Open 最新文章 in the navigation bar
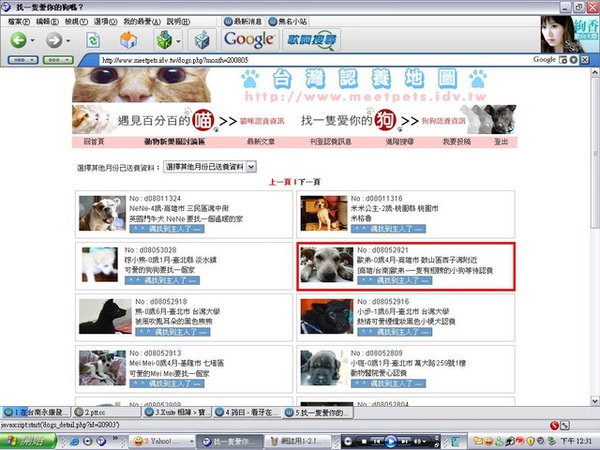Screen dimensions: 600x450 [261, 142]
